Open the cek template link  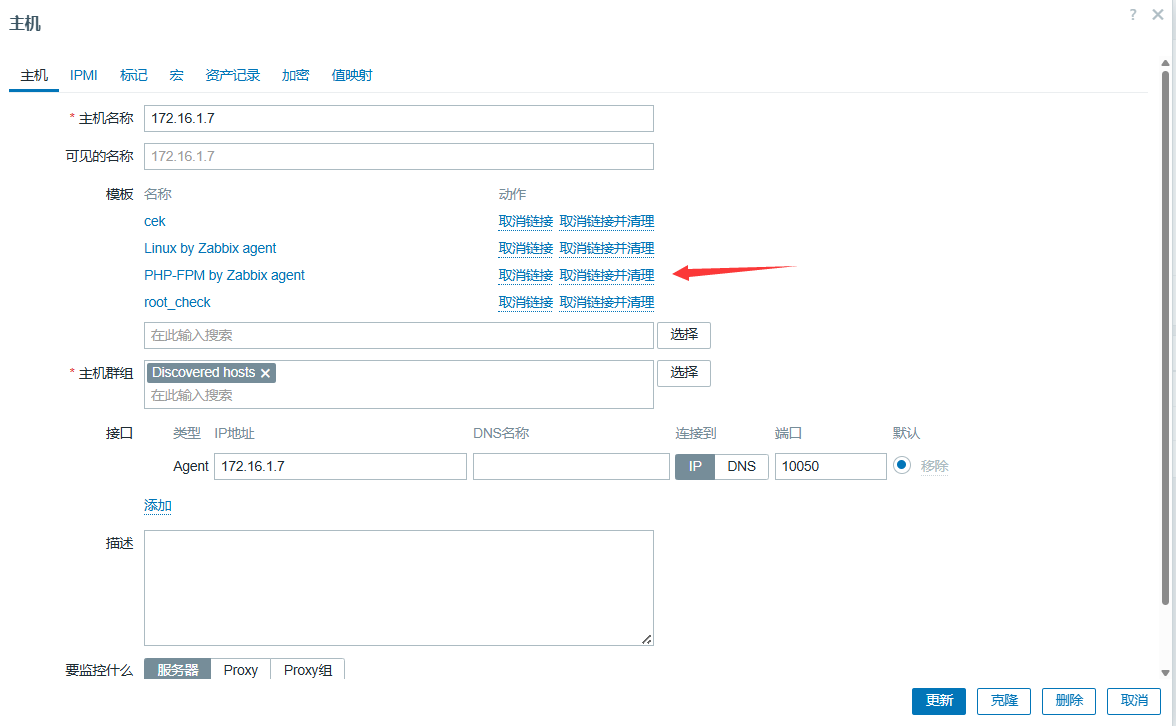pyautogui.click(x=154, y=221)
